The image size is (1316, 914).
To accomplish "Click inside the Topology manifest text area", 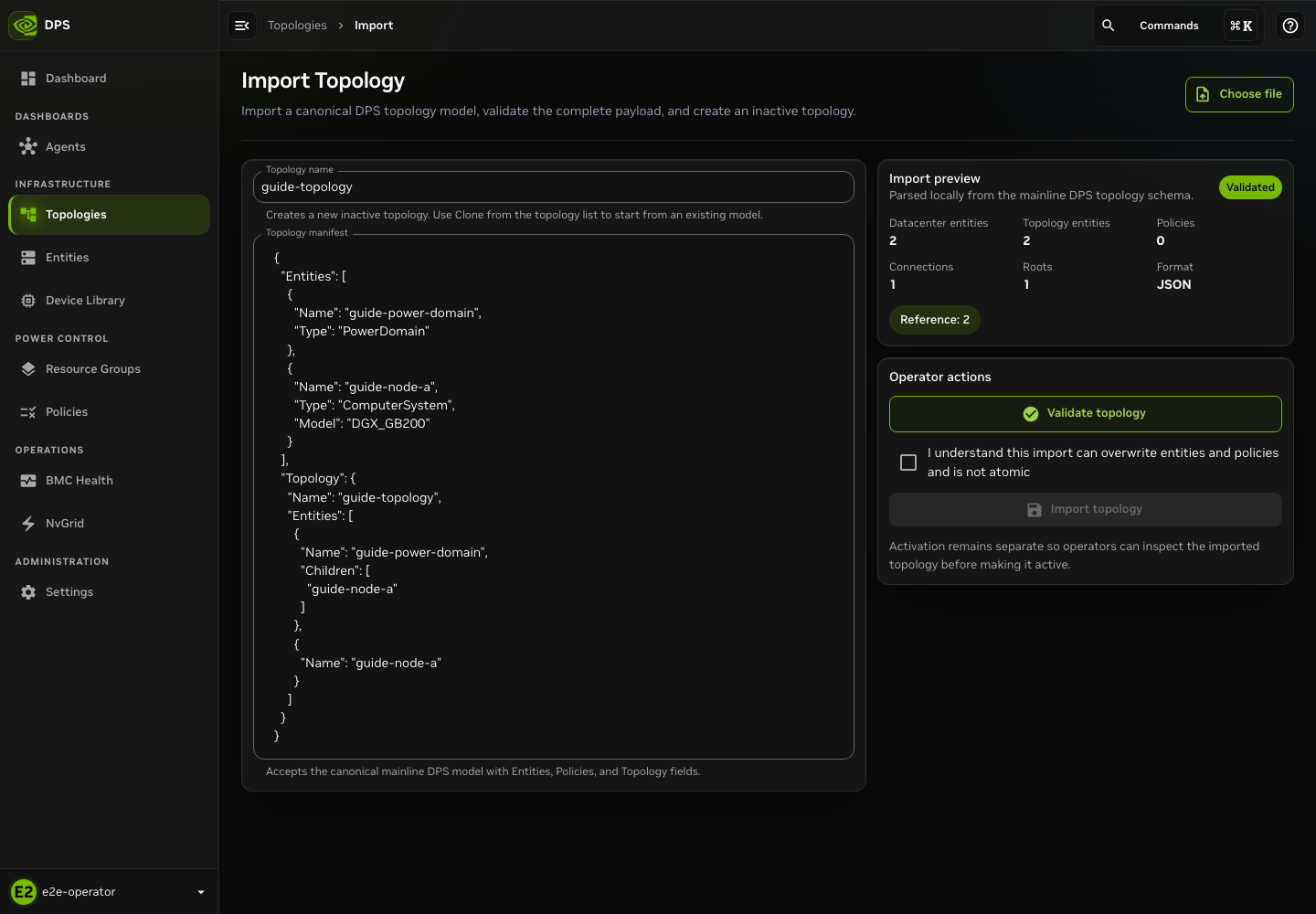I will (554, 497).
